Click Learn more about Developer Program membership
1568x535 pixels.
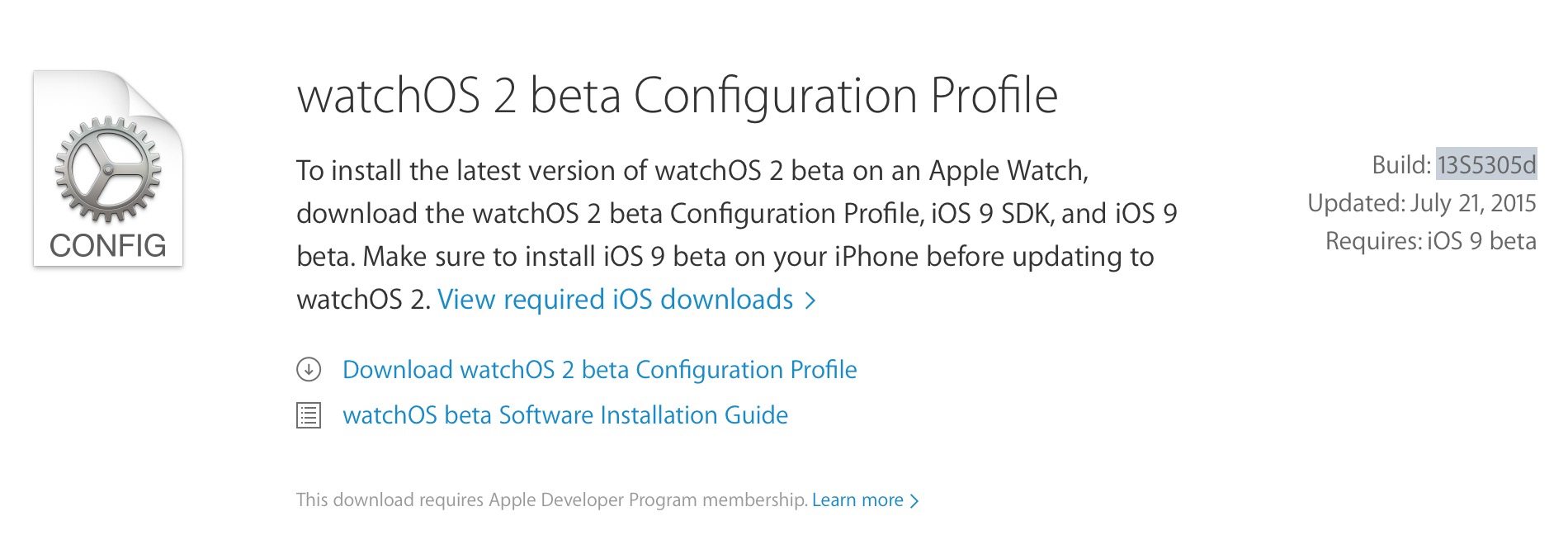coord(857,500)
